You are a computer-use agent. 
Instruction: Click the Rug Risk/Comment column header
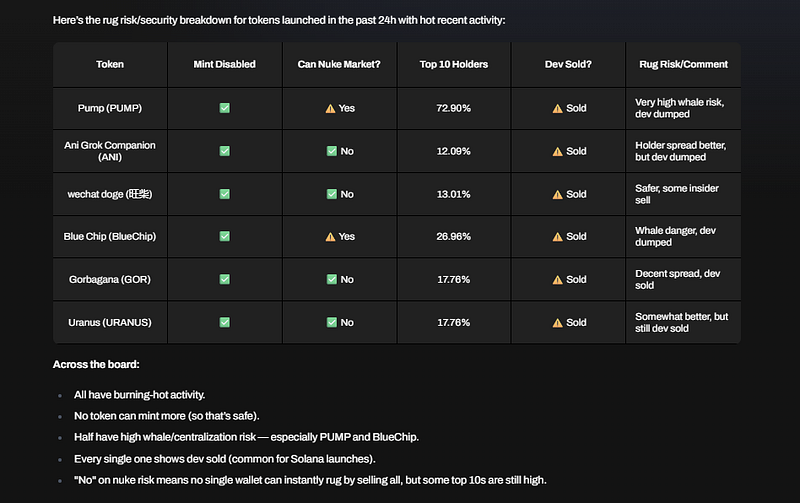click(x=683, y=64)
